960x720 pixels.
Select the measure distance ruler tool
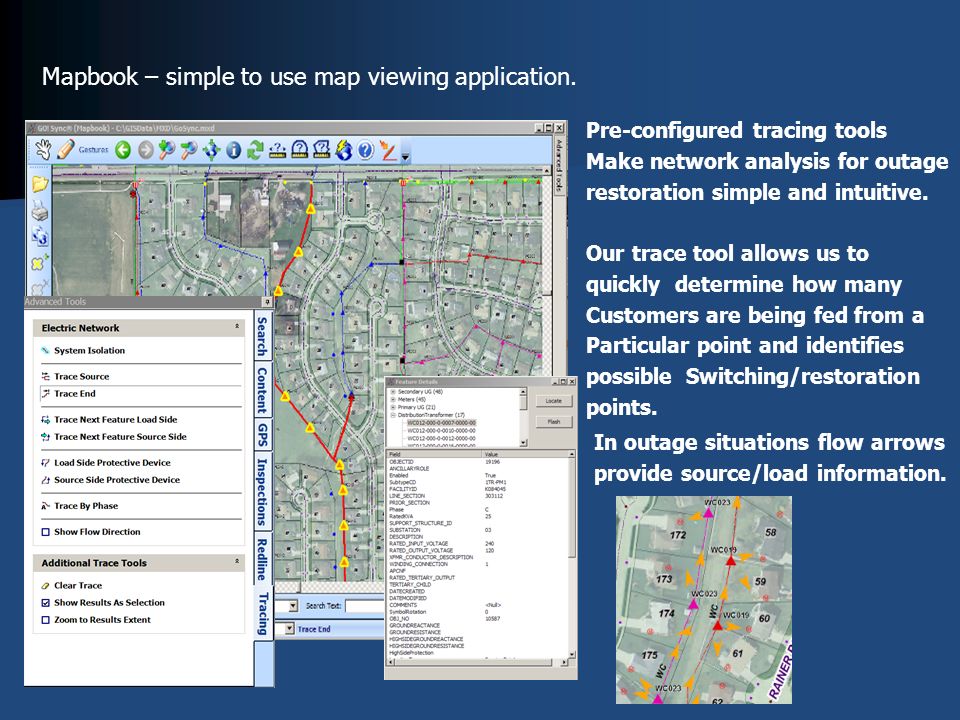point(277,149)
